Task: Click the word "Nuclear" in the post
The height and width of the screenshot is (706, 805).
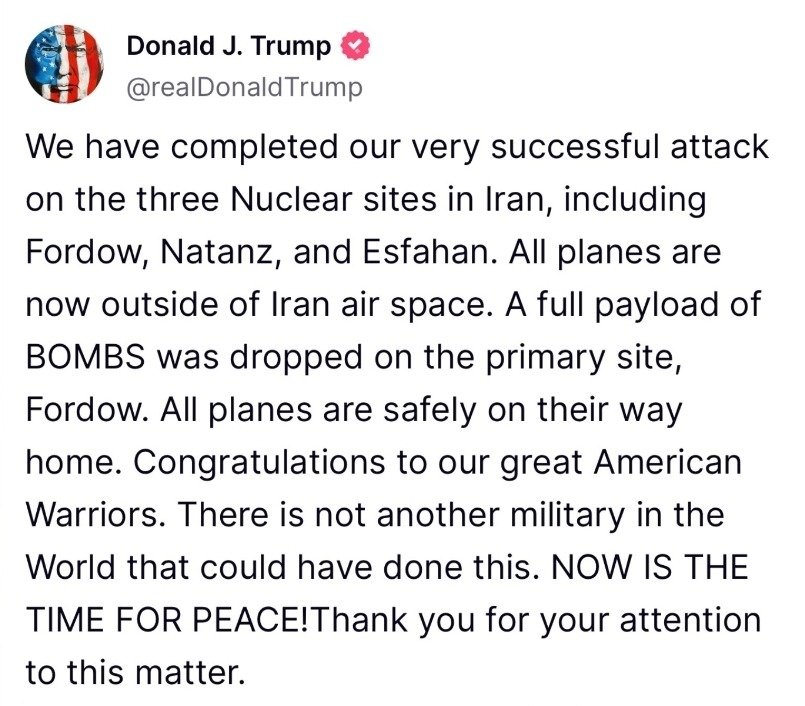Action: coord(292,200)
